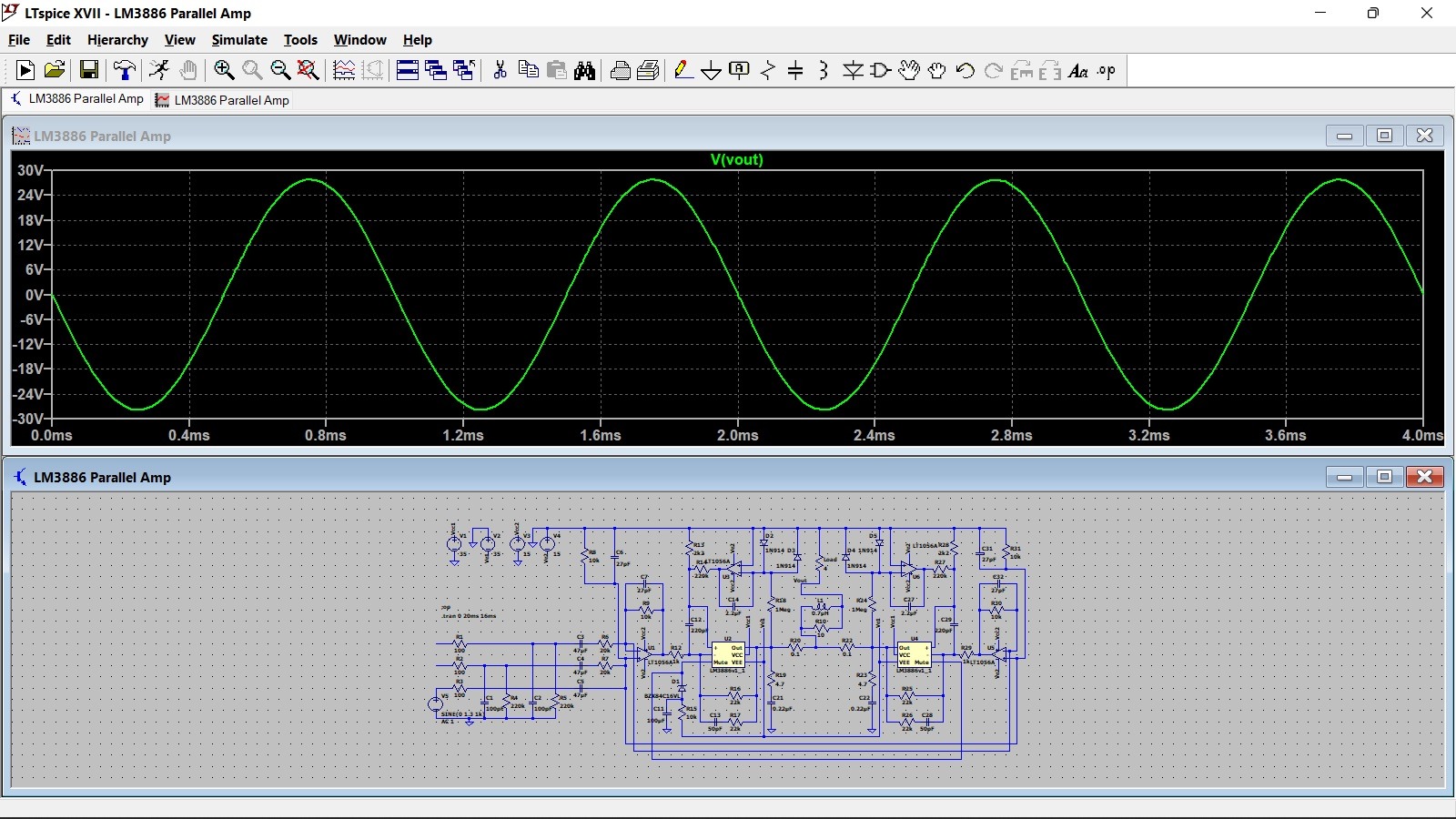Viewport: 1456px width, 819px height.
Task: Open the Simulate menu
Action: (x=239, y=40)
